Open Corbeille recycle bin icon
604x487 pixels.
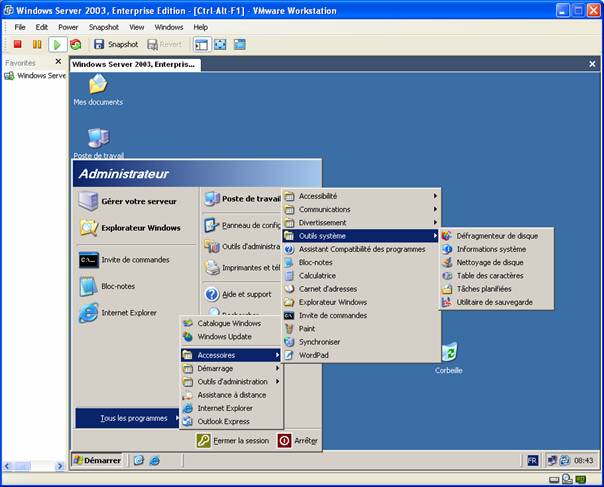tap(449, 358)
